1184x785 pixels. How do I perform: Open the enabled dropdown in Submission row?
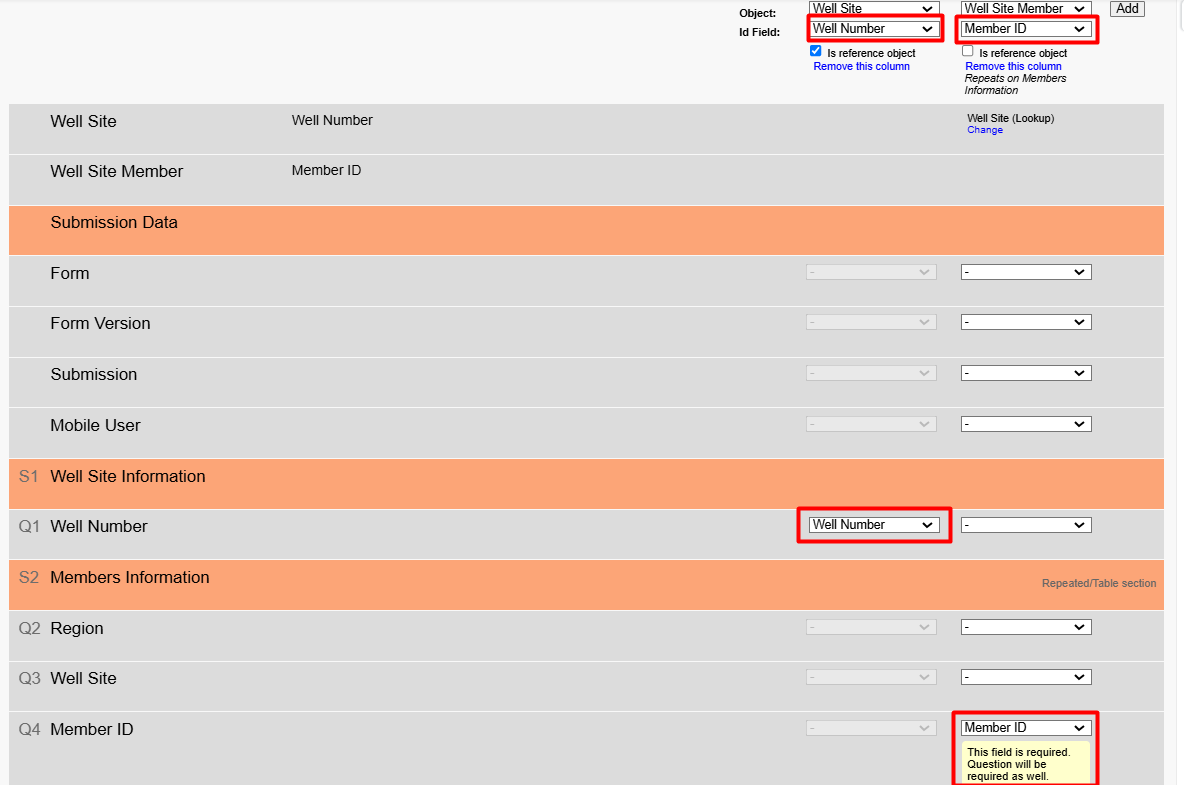[1025, 373]
